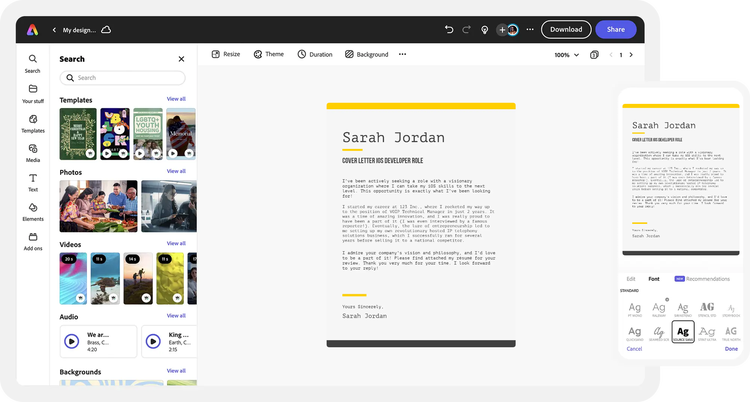This screenshot has height=402, width=750.
Task: Open the Search tool in the sidebar
Action: pyautogui.click(x=33, y=64)
